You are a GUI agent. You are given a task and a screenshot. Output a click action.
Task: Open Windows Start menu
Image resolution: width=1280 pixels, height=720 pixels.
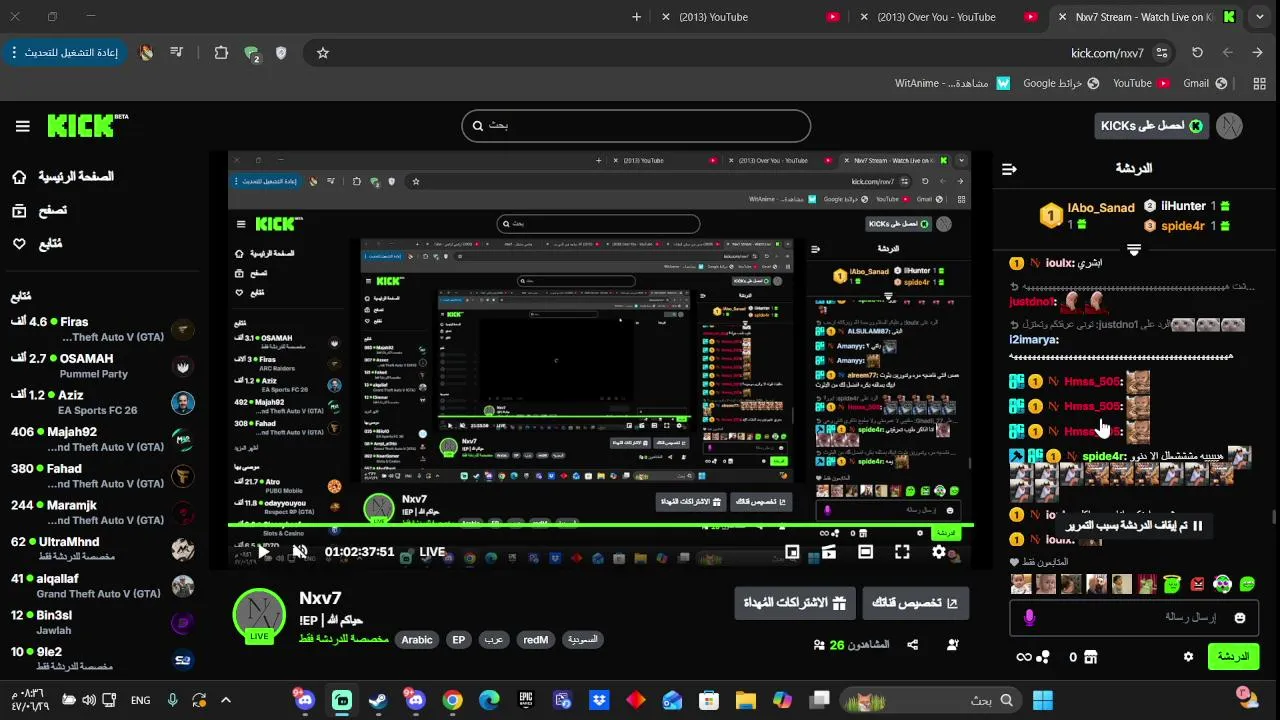pyautogui.click(x=1043, y=700)
